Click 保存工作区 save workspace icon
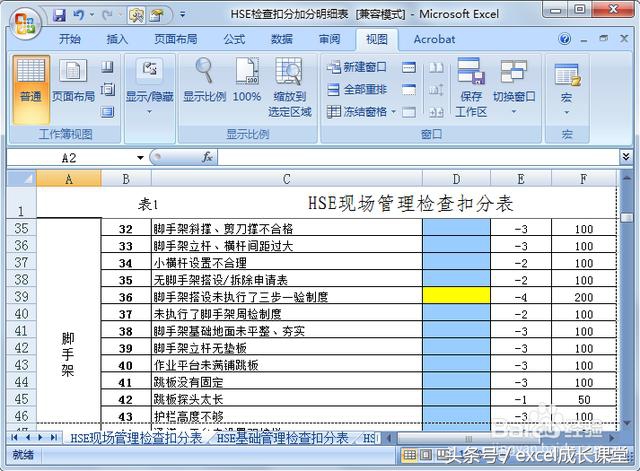 click(471, 85)
